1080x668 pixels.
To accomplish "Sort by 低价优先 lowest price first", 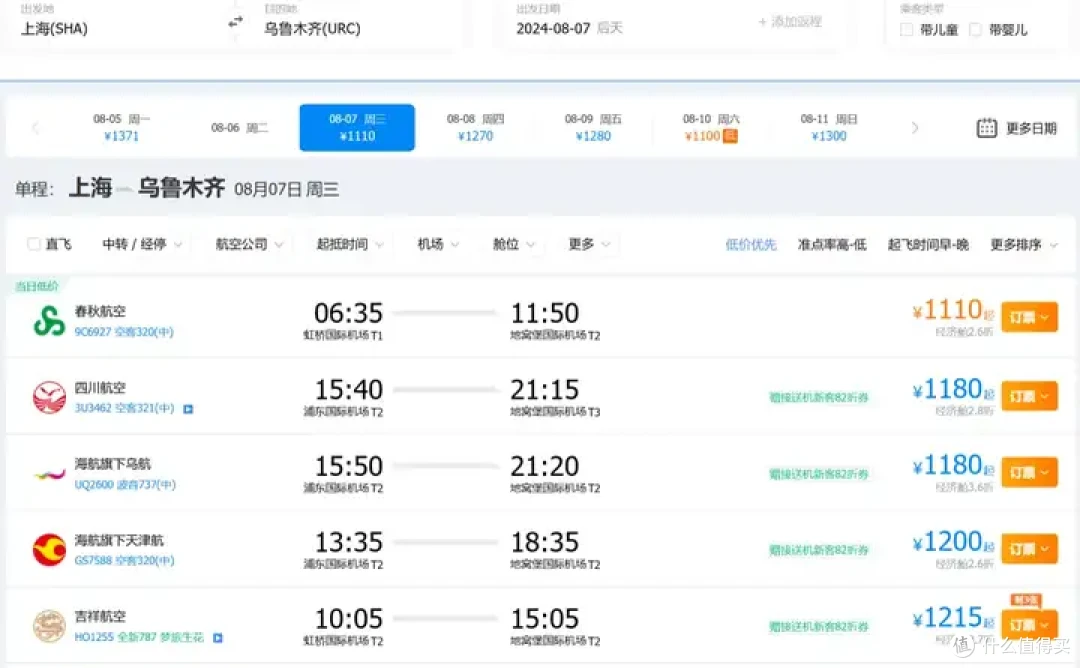I will (x=751, y=244).
